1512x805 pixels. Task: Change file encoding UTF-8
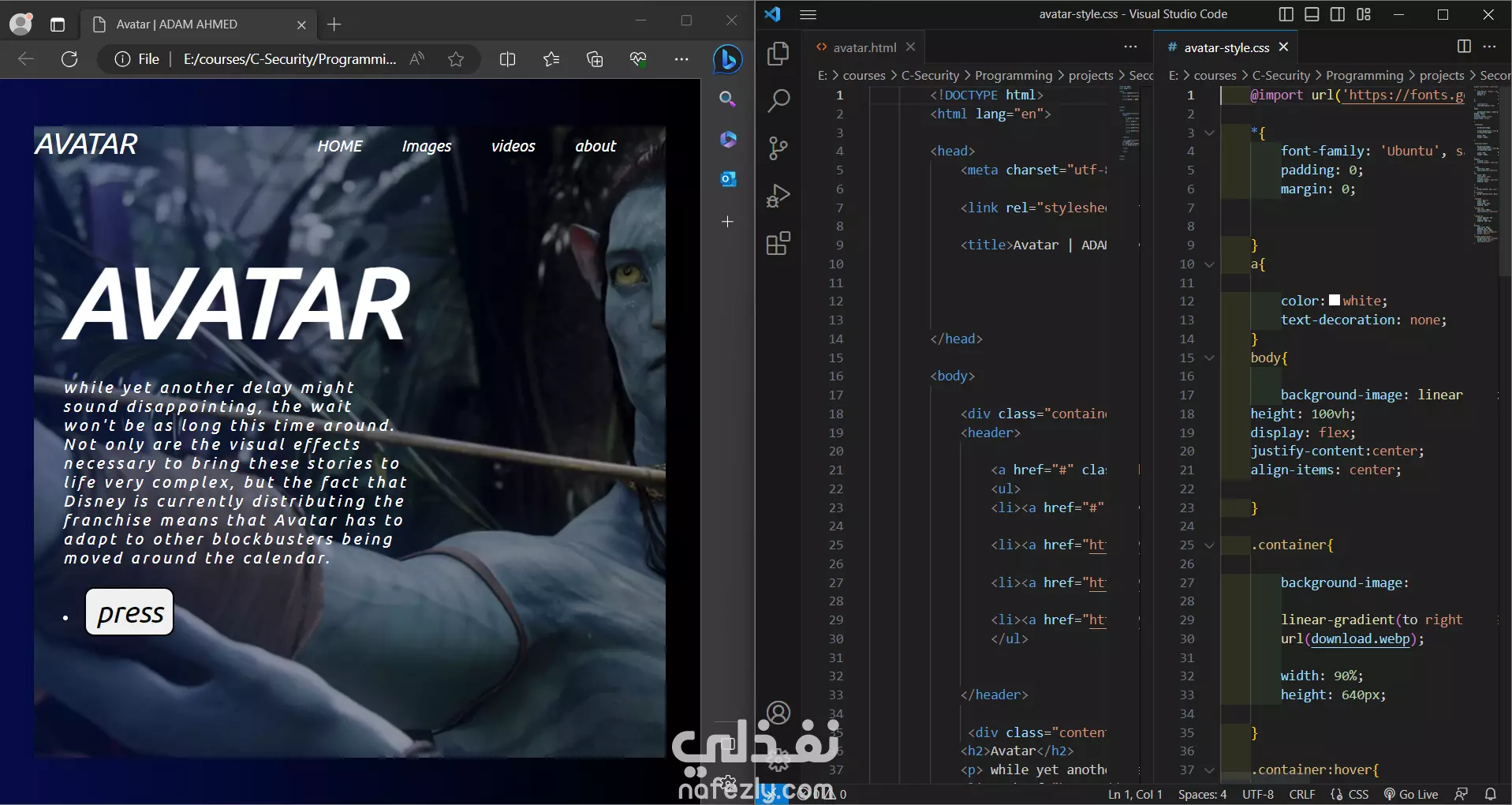coord(1258,795)
